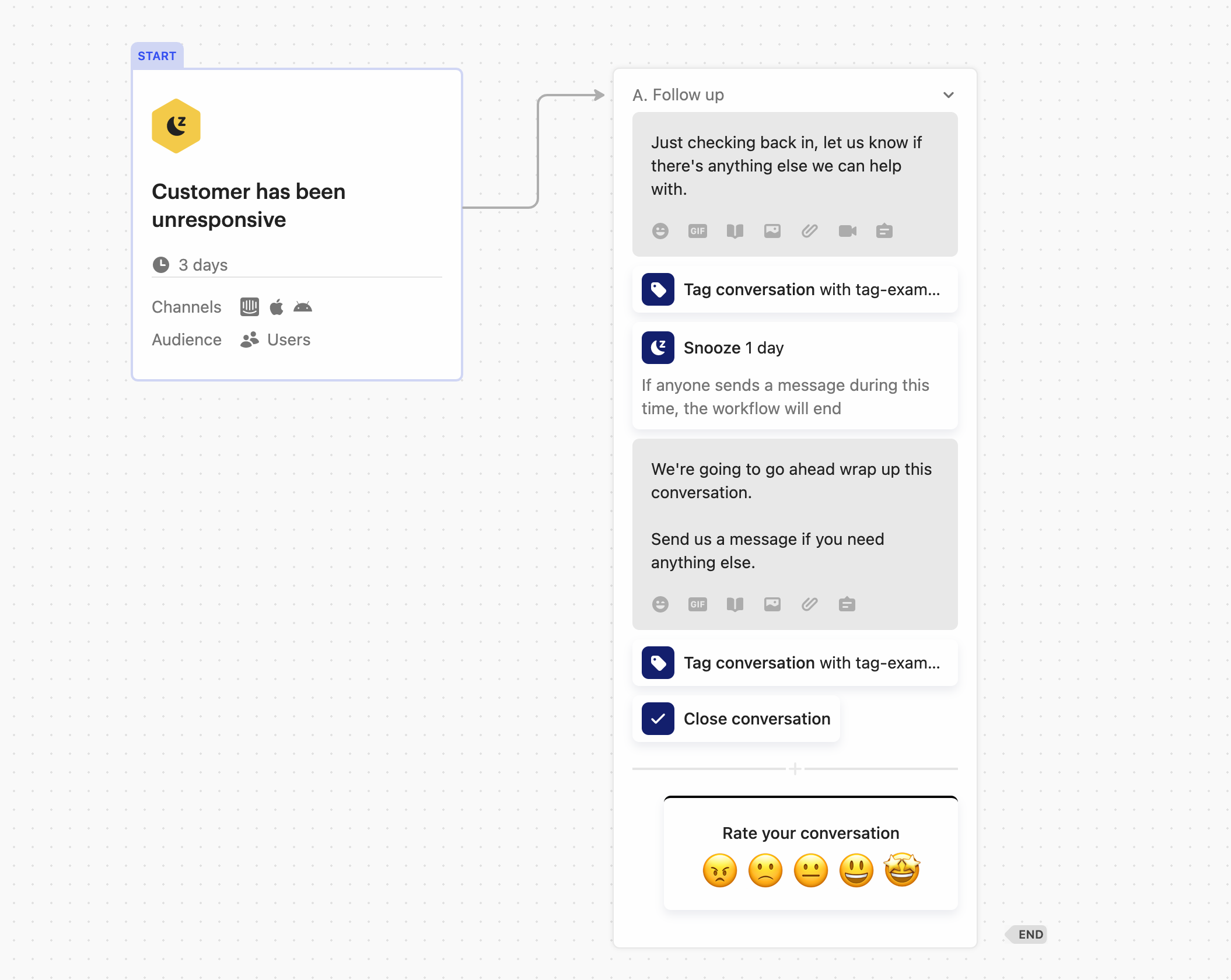Attach an image to the first message
This screenshot has width=1231, height=980.
point(772,231)
